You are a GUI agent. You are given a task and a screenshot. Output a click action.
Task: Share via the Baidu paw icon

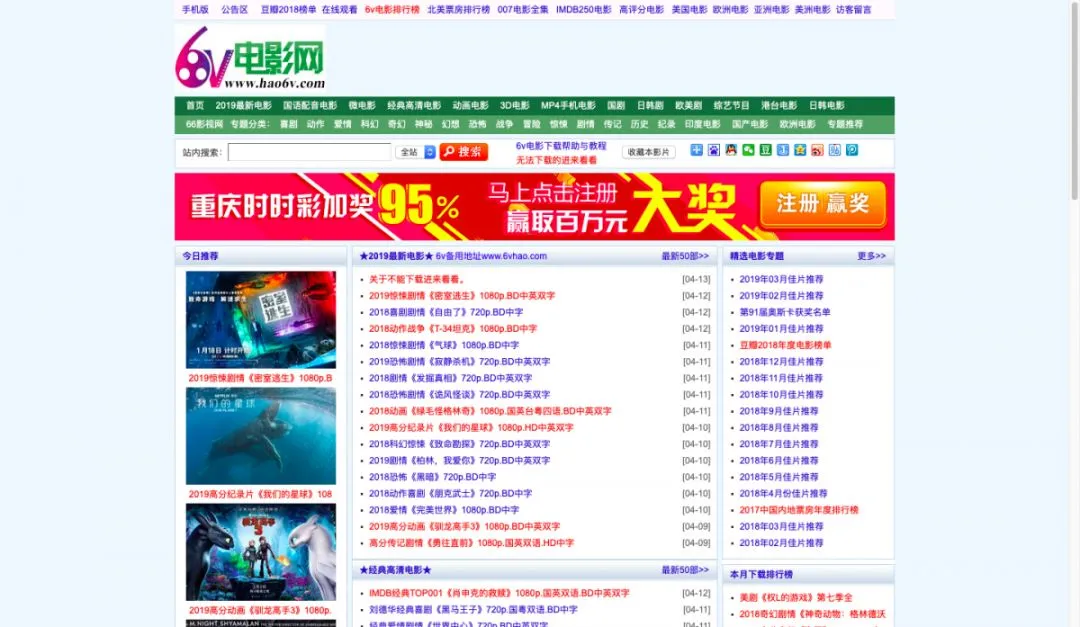pos(714,150)
